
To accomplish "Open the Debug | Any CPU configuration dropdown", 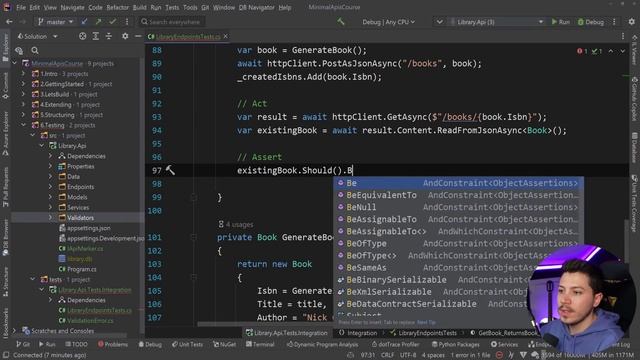I will [388, 22].
